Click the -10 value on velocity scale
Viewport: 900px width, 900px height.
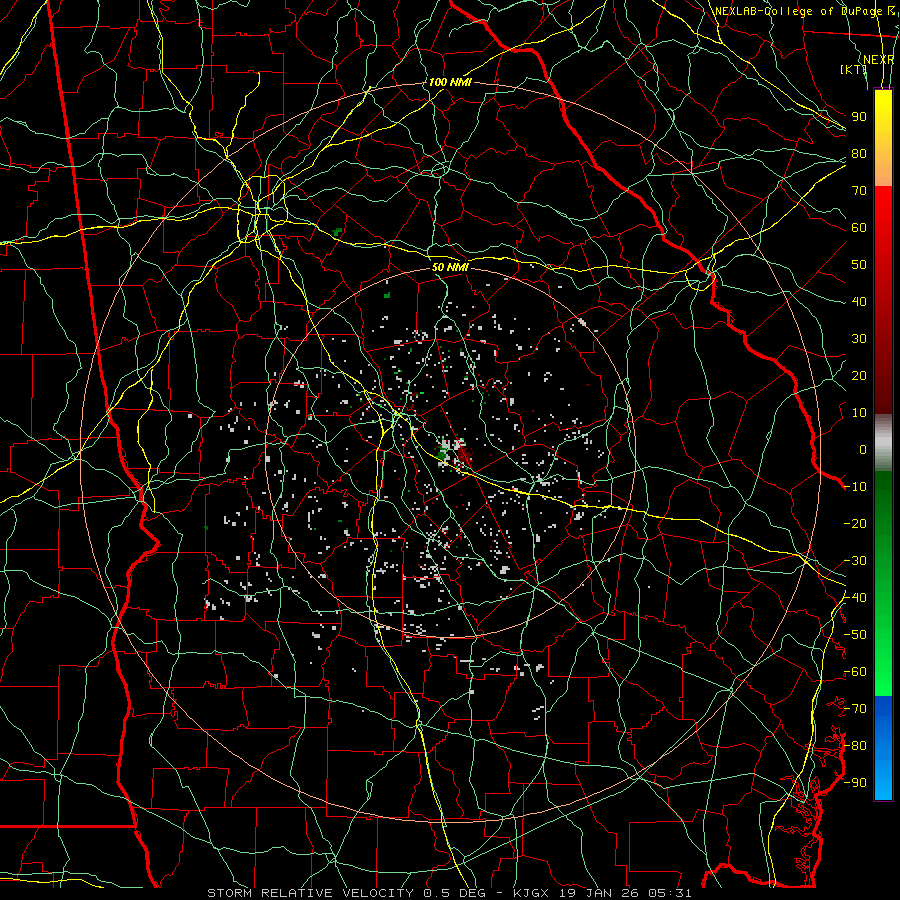coord(855,487)
